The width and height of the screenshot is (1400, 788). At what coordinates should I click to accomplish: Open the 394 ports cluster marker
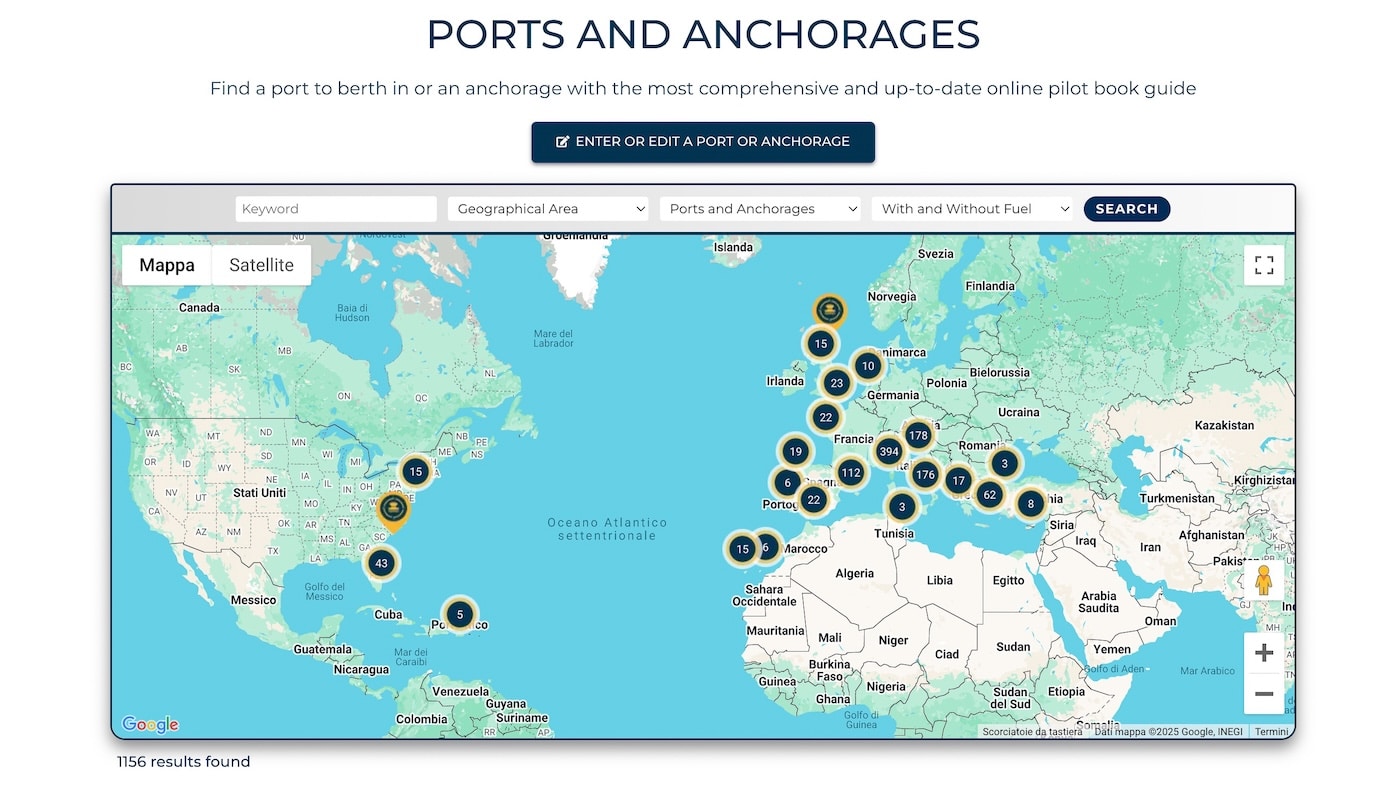coord(888,451)
